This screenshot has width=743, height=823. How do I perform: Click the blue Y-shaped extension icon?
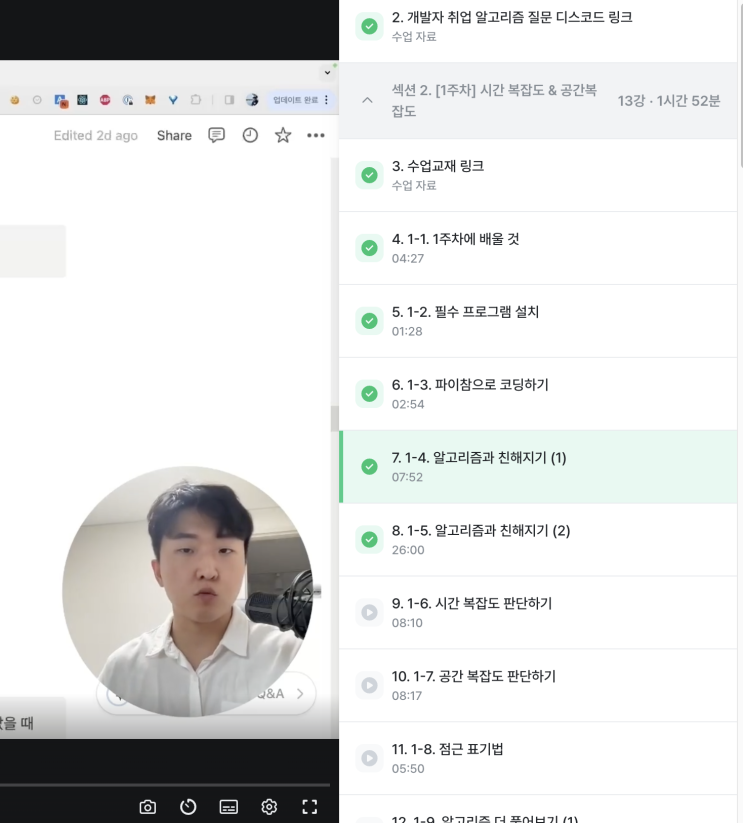tap(173, 100)
